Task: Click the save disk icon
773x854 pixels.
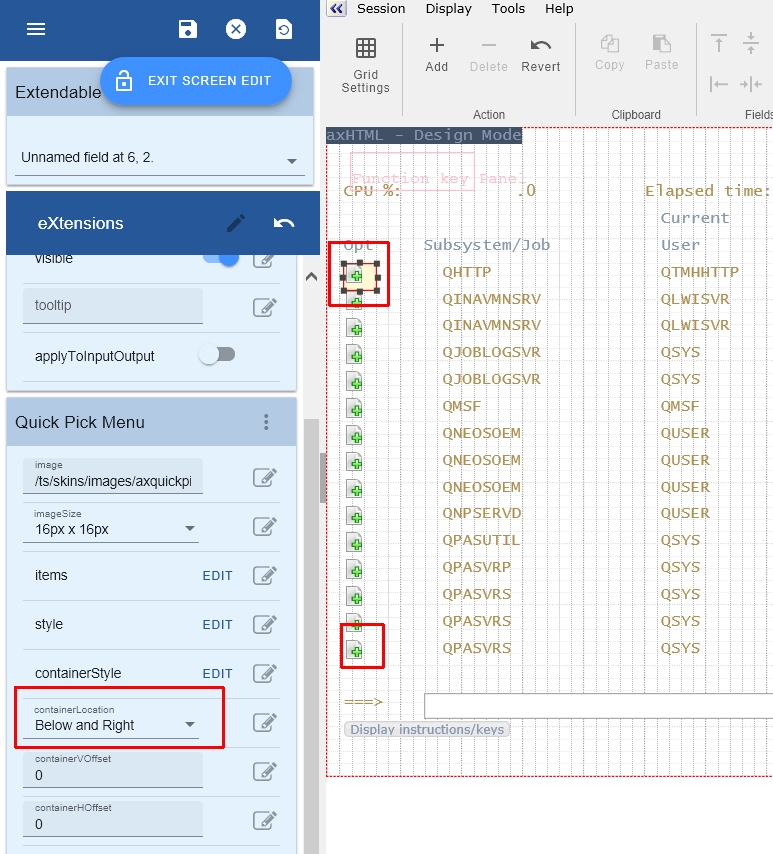Action: tap(188, 29)
